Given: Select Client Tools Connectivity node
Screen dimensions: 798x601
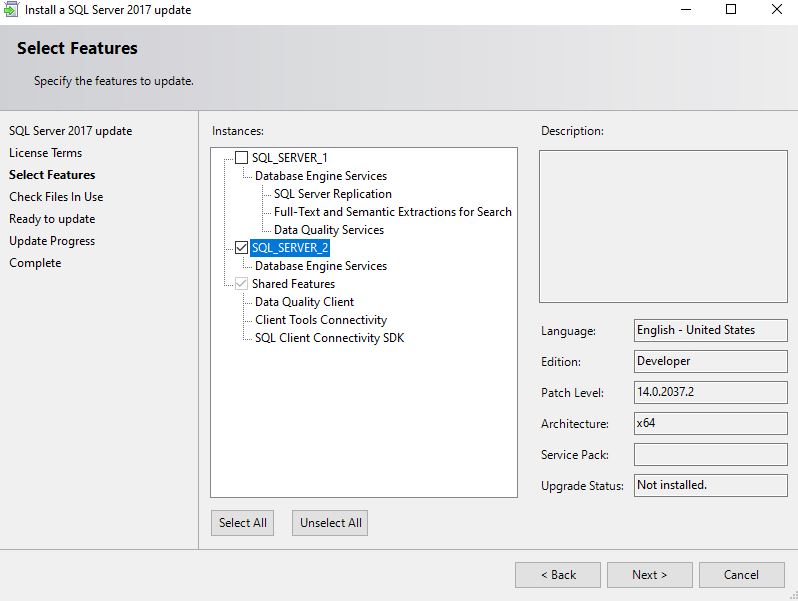Looking at the screenshot, I should click(321, 320).
